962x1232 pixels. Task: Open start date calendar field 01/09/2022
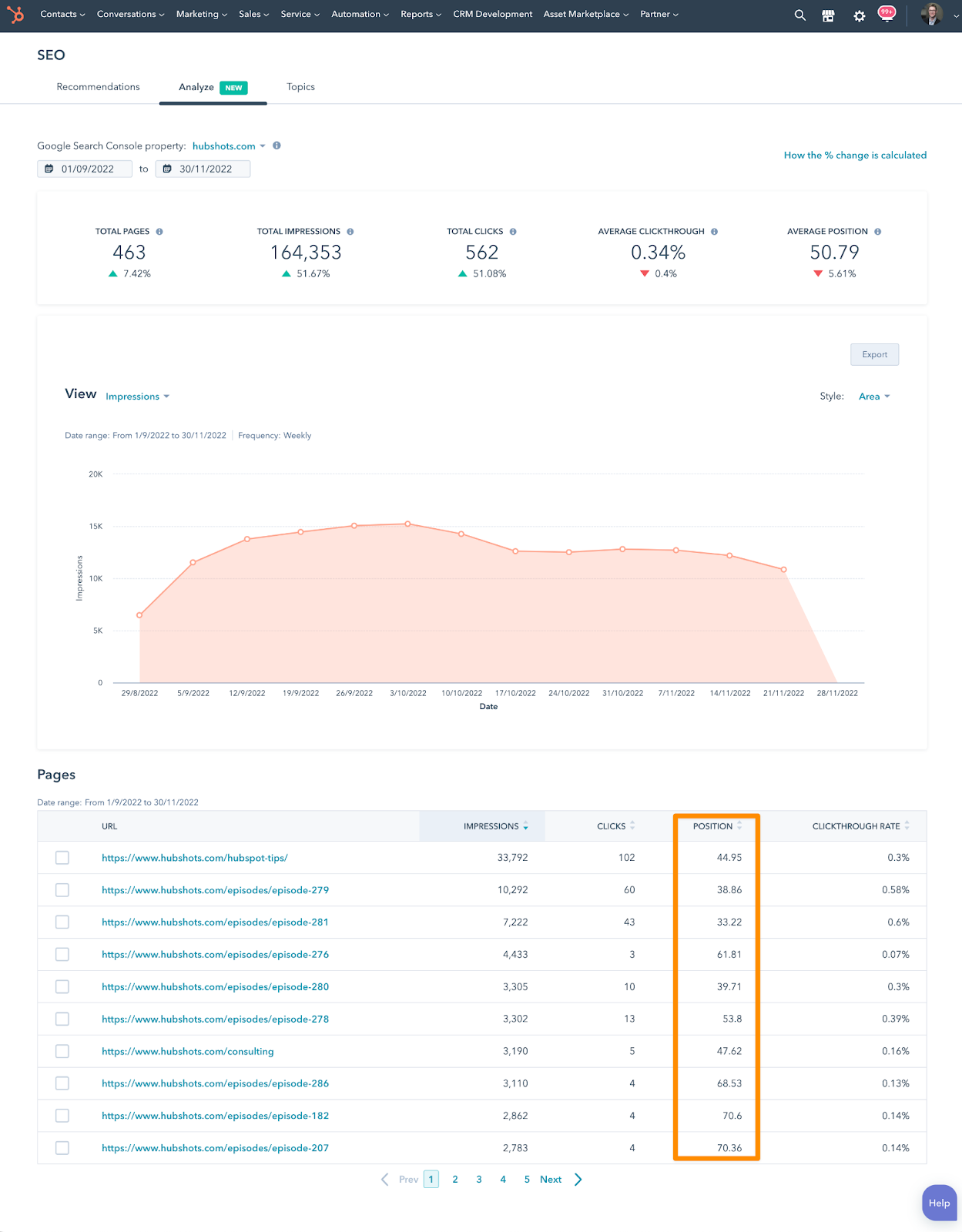(85, 169)
